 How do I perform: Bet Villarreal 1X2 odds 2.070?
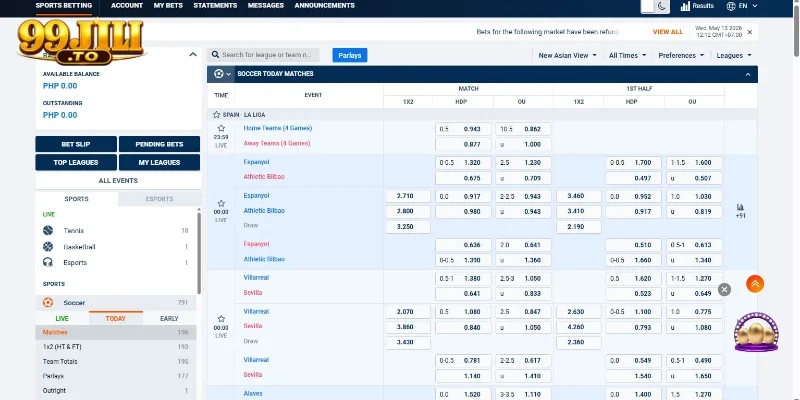click(408, 312)
